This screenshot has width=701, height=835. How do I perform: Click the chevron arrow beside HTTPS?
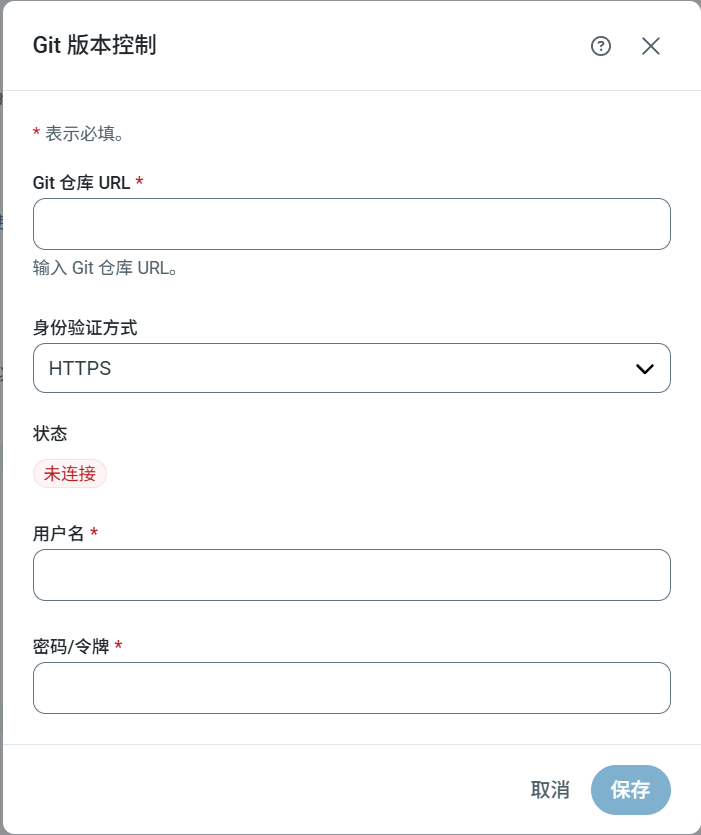(645, 369)
